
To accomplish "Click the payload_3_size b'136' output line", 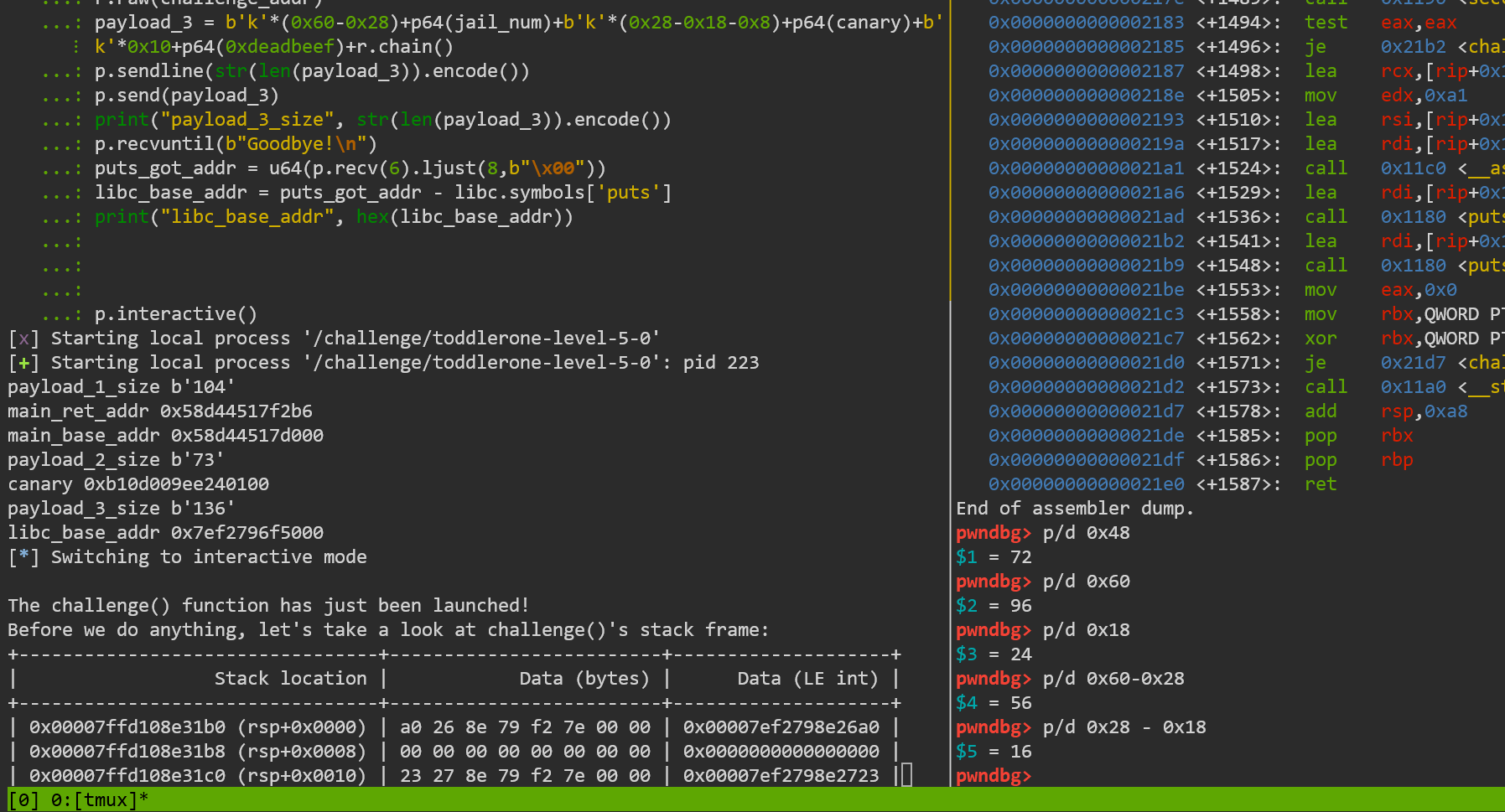I will (x=122, y=509).
